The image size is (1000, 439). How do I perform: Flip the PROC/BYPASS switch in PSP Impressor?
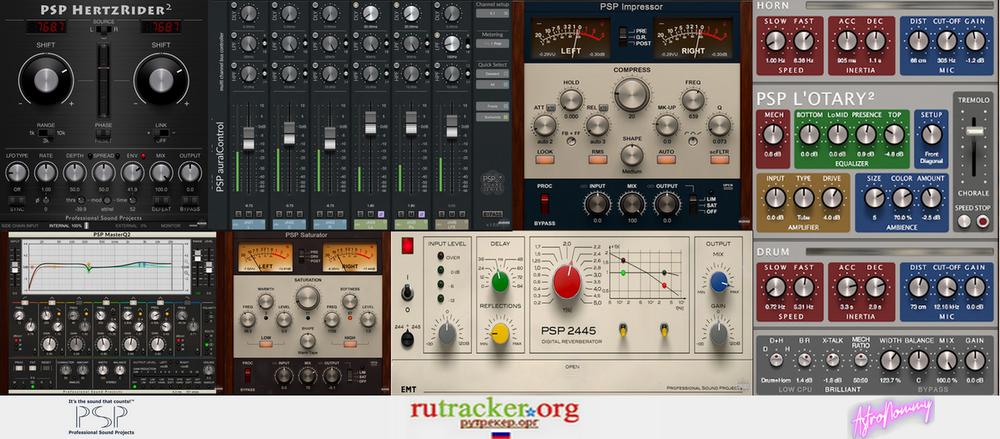coord(545,204)
